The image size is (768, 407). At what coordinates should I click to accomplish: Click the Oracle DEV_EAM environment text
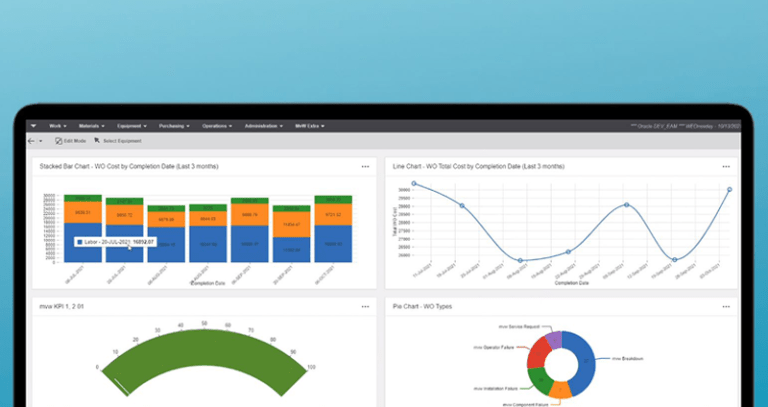click(686, 126)
